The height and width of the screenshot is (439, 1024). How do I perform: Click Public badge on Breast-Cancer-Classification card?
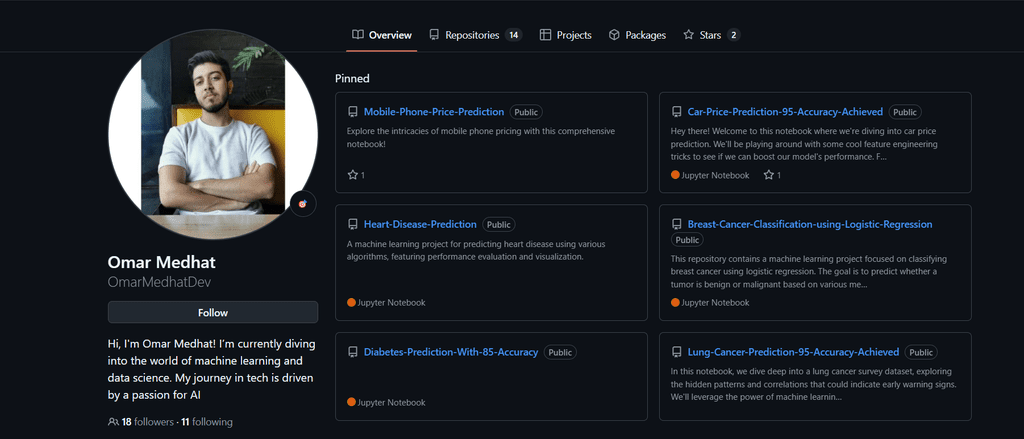688,240
